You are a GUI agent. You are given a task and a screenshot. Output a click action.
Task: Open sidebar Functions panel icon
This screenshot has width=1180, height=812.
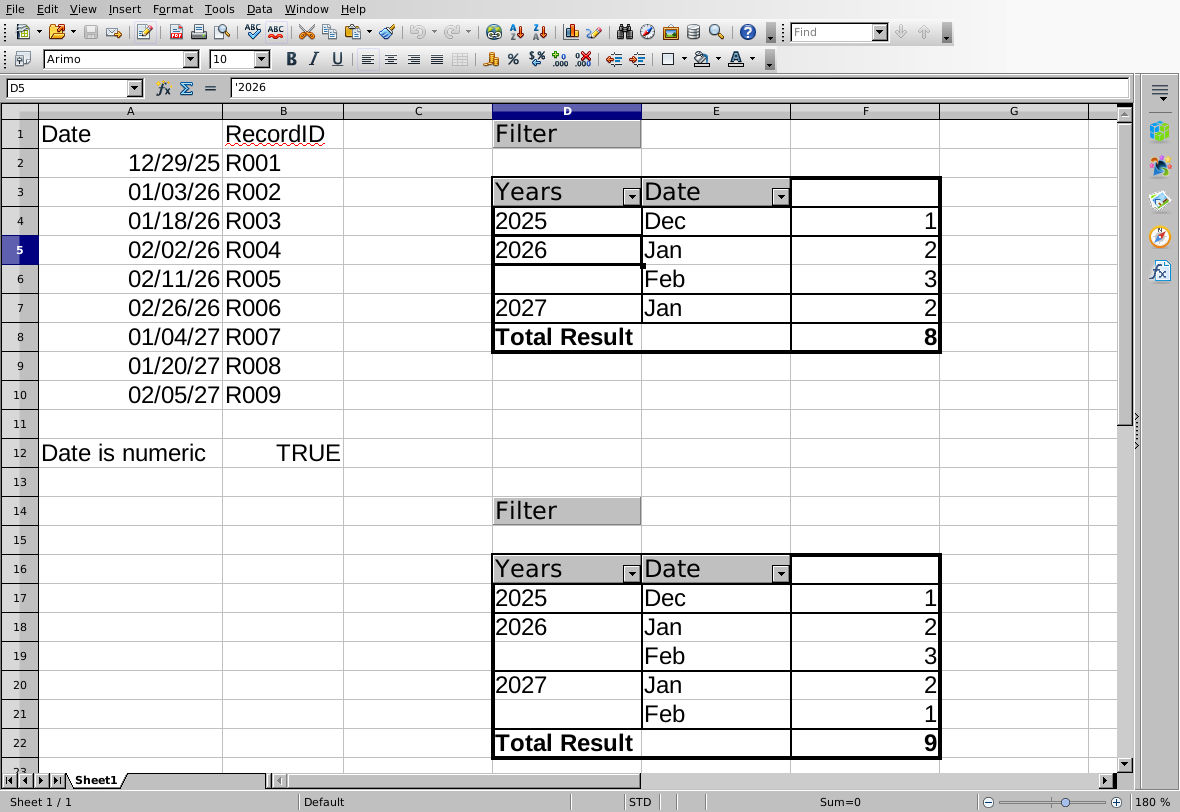tap(1160, 271)
